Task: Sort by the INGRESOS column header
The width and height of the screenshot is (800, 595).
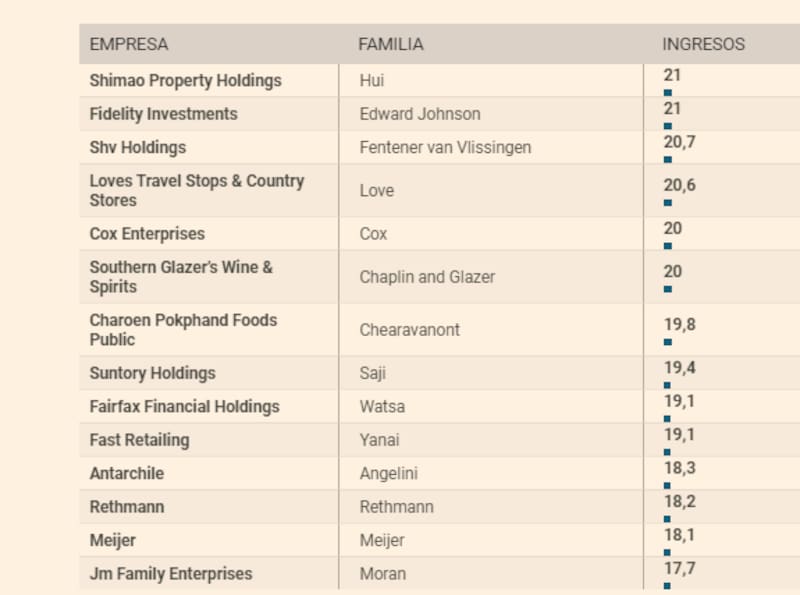Action: [x=703, y=44]
